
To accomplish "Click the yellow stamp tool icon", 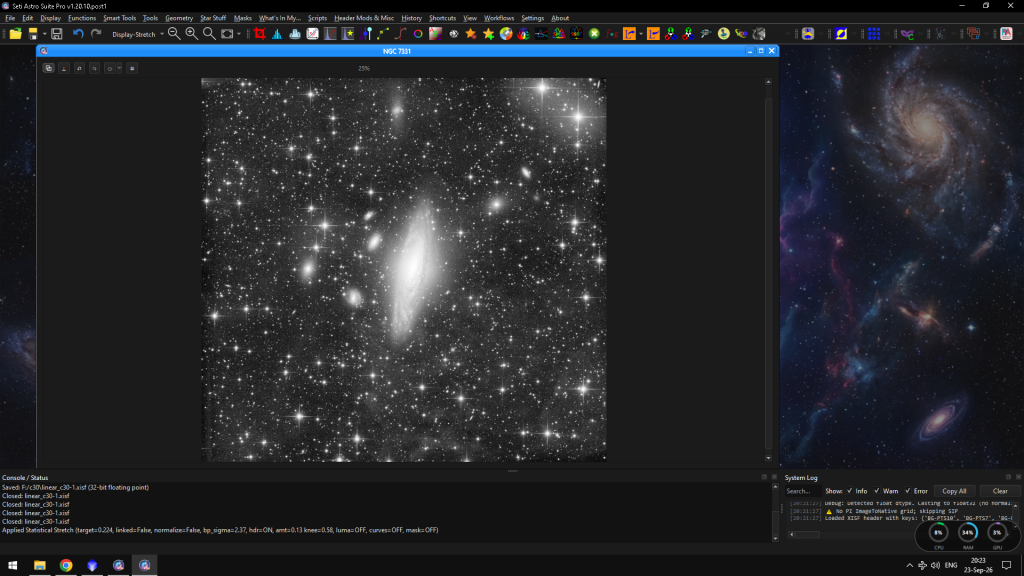I will pyautogui.click(x=724, y=34).
